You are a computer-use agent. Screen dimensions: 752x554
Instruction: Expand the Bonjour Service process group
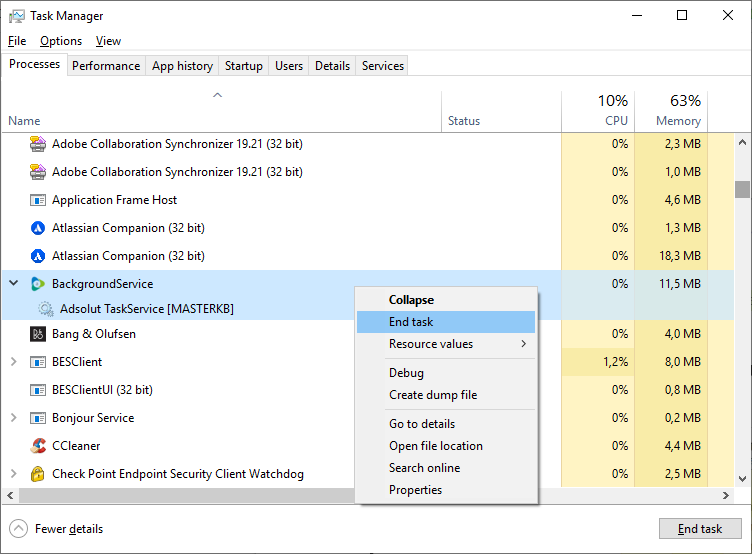13,418
